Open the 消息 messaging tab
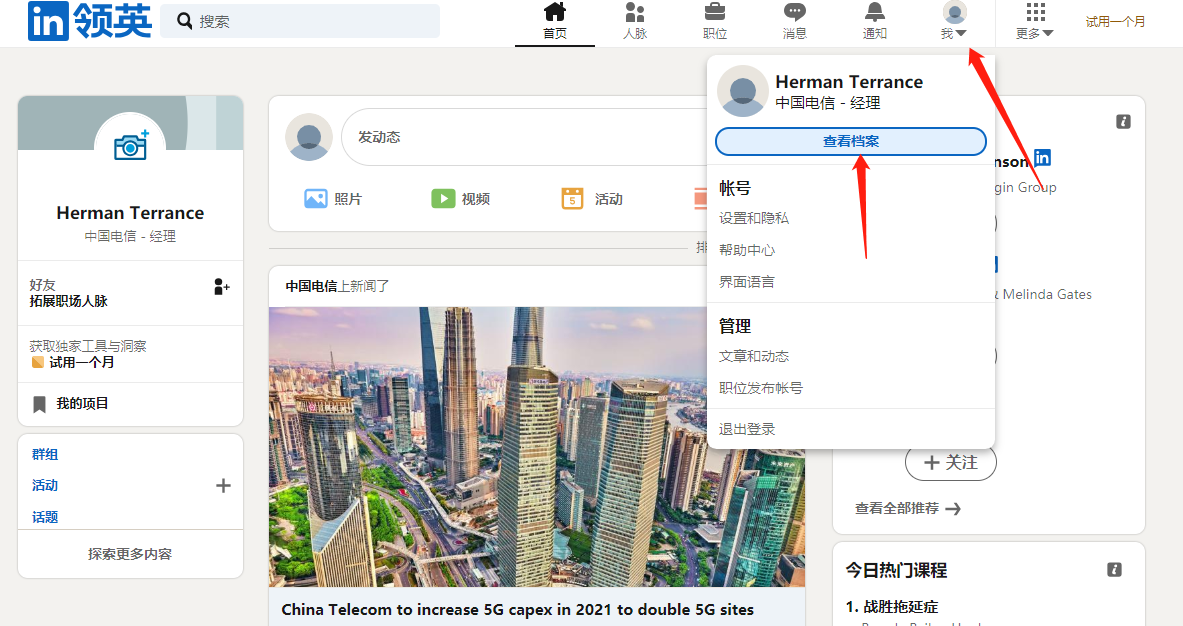 [794, 22]
